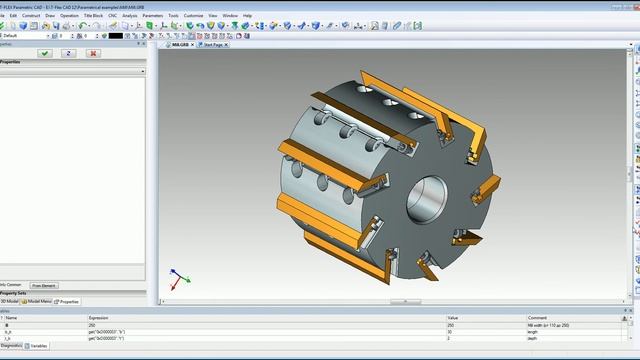The width and height of the screenshot is (640, 360).
Task: Click the blue cube new 3D model icon
Action: pyautogui.click(x=23, y=26)
